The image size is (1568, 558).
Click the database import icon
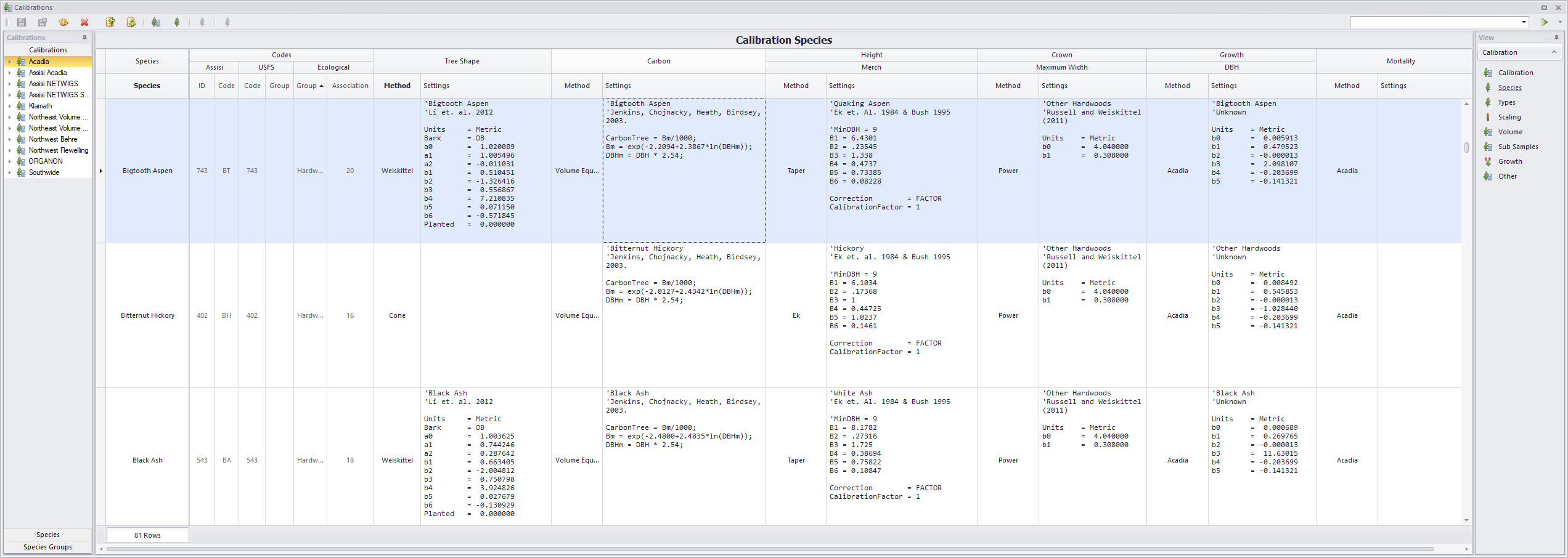pos(110,22)
